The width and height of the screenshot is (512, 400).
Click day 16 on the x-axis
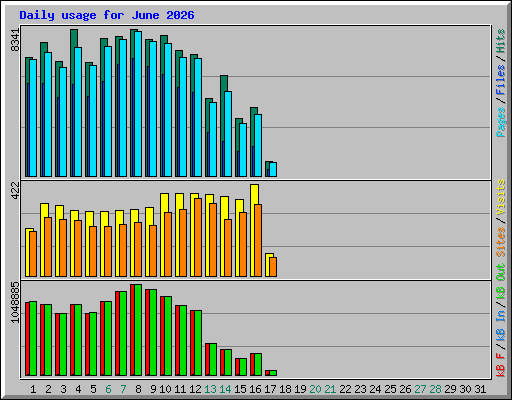(x=255, y=389)
